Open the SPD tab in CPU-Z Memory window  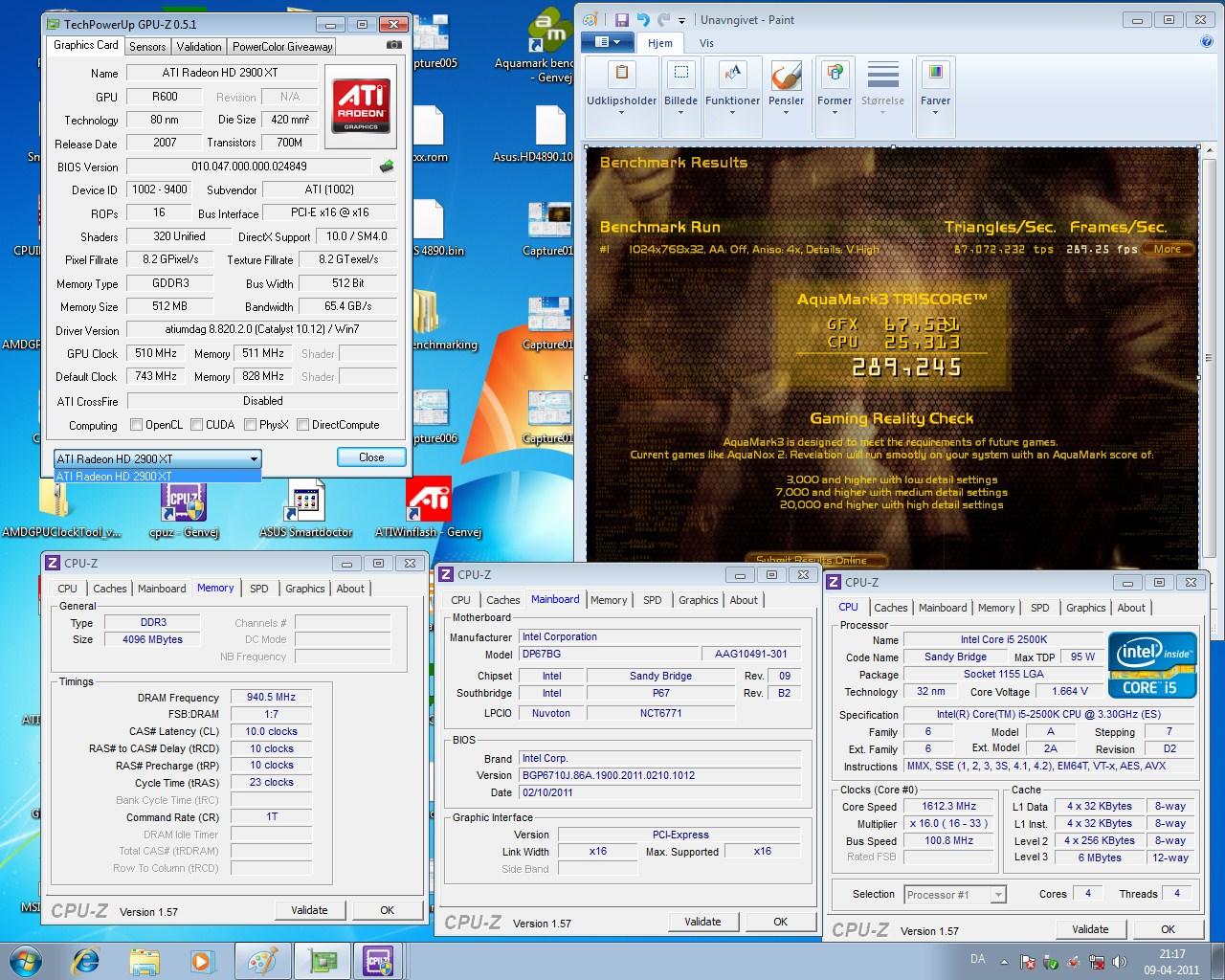point(258,589)
